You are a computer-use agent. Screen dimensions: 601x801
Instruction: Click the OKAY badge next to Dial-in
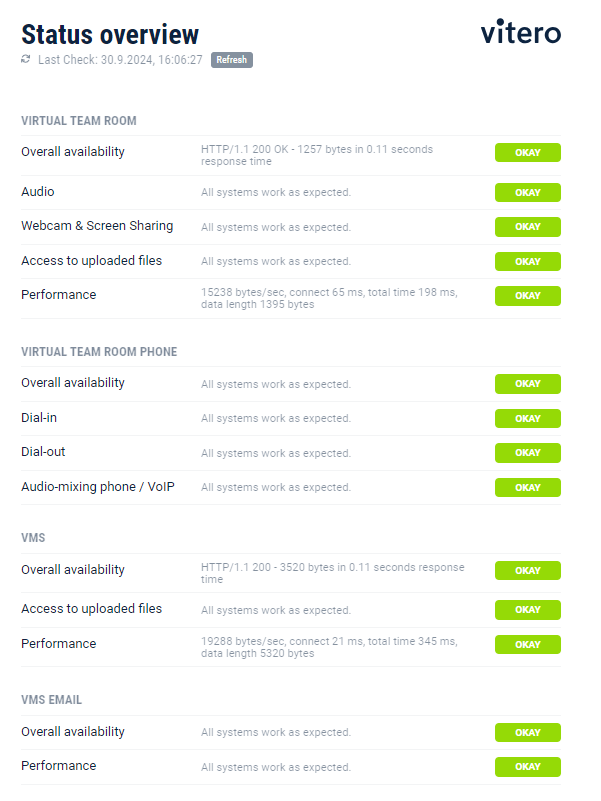pos(527,418)
